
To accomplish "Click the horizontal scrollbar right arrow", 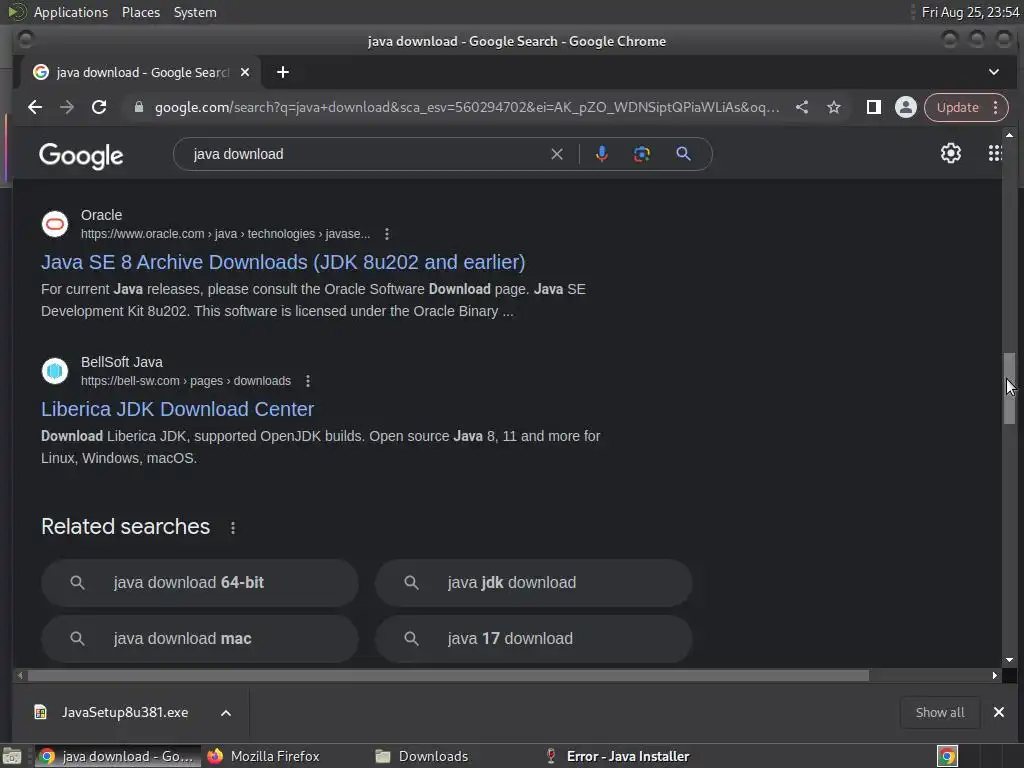I will [995, 675].
